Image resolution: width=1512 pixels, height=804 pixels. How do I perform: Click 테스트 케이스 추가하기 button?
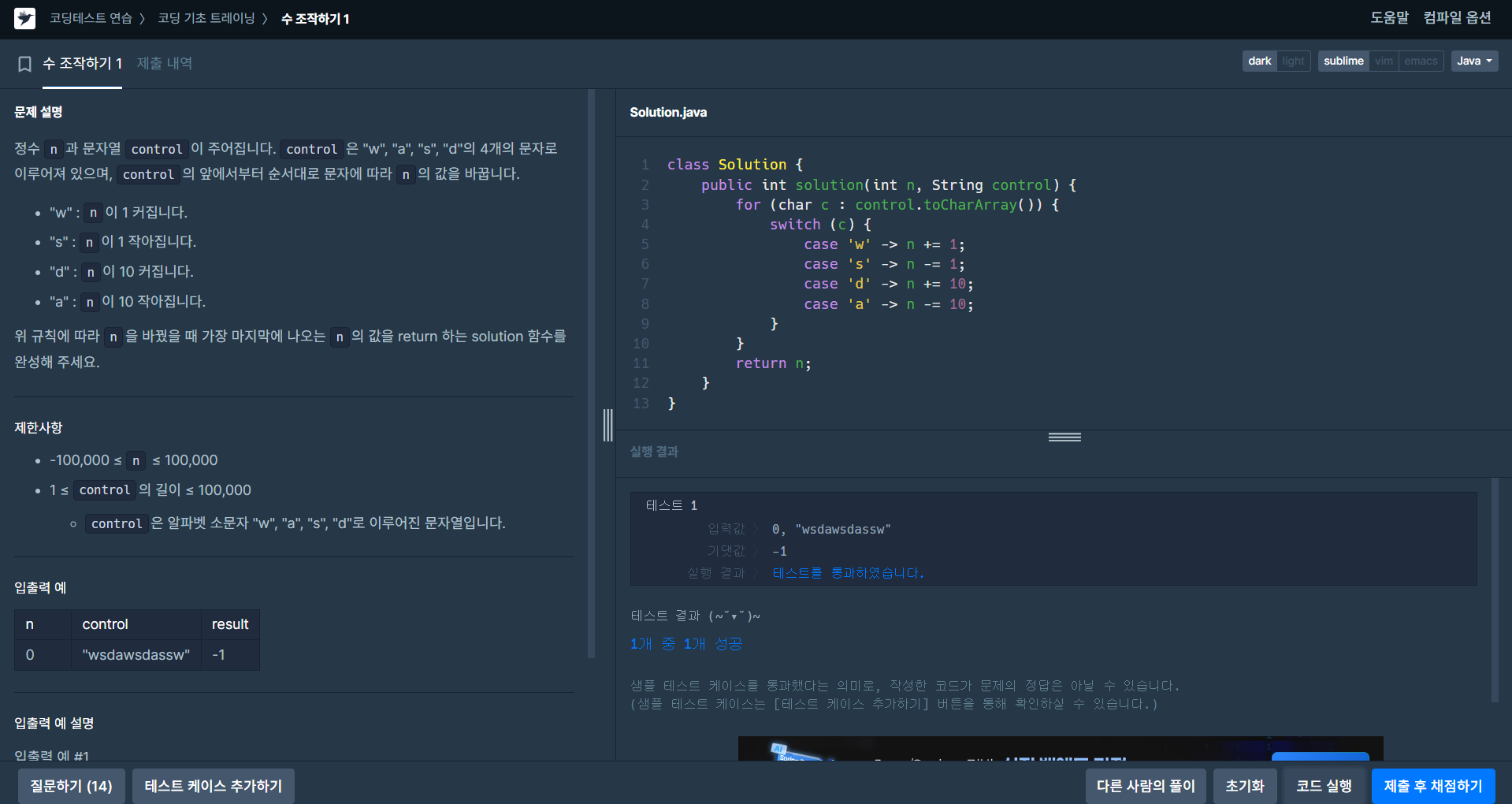[214, 786]
